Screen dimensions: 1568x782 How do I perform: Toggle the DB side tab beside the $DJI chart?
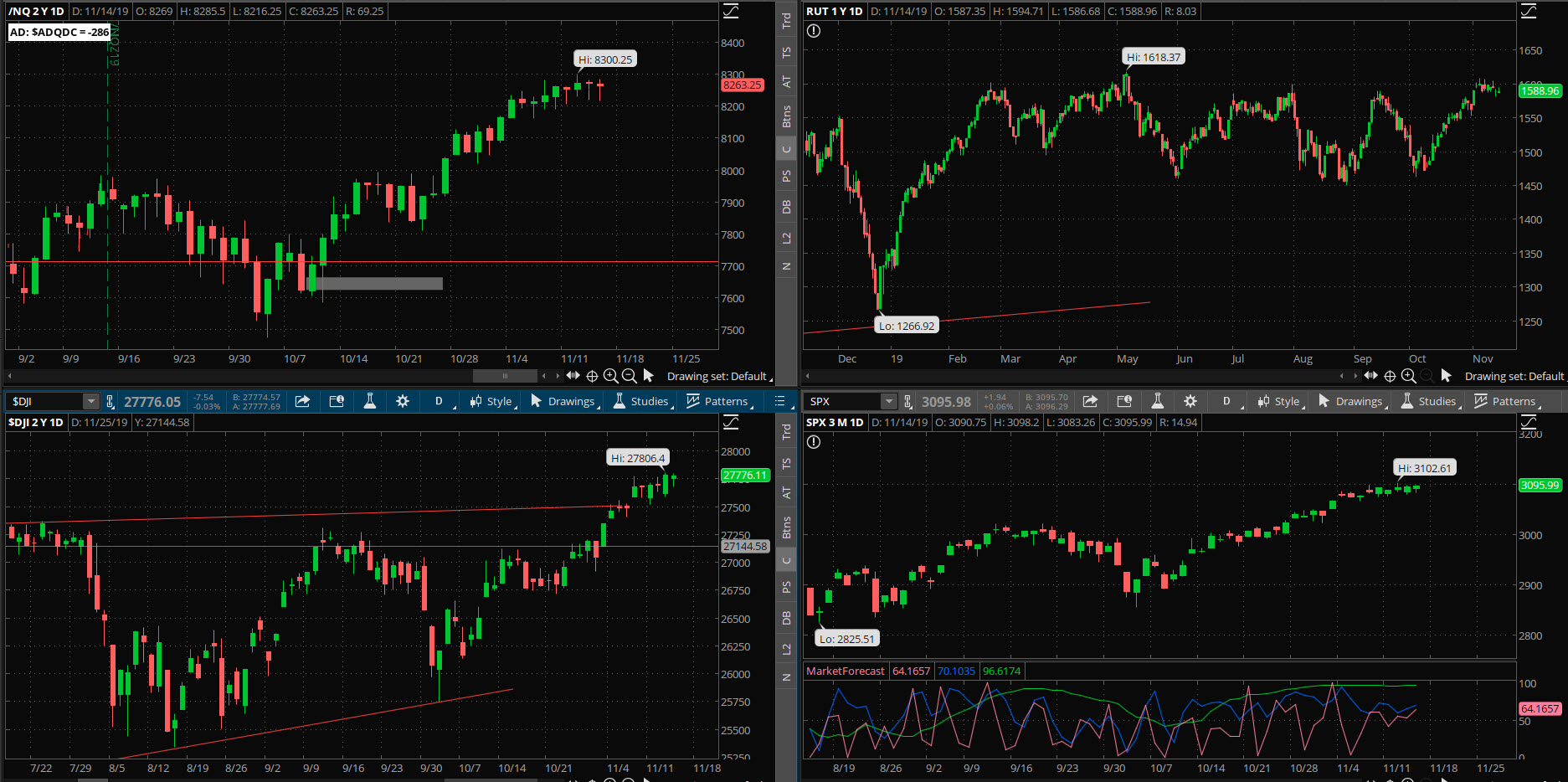[x=787, y=618]
